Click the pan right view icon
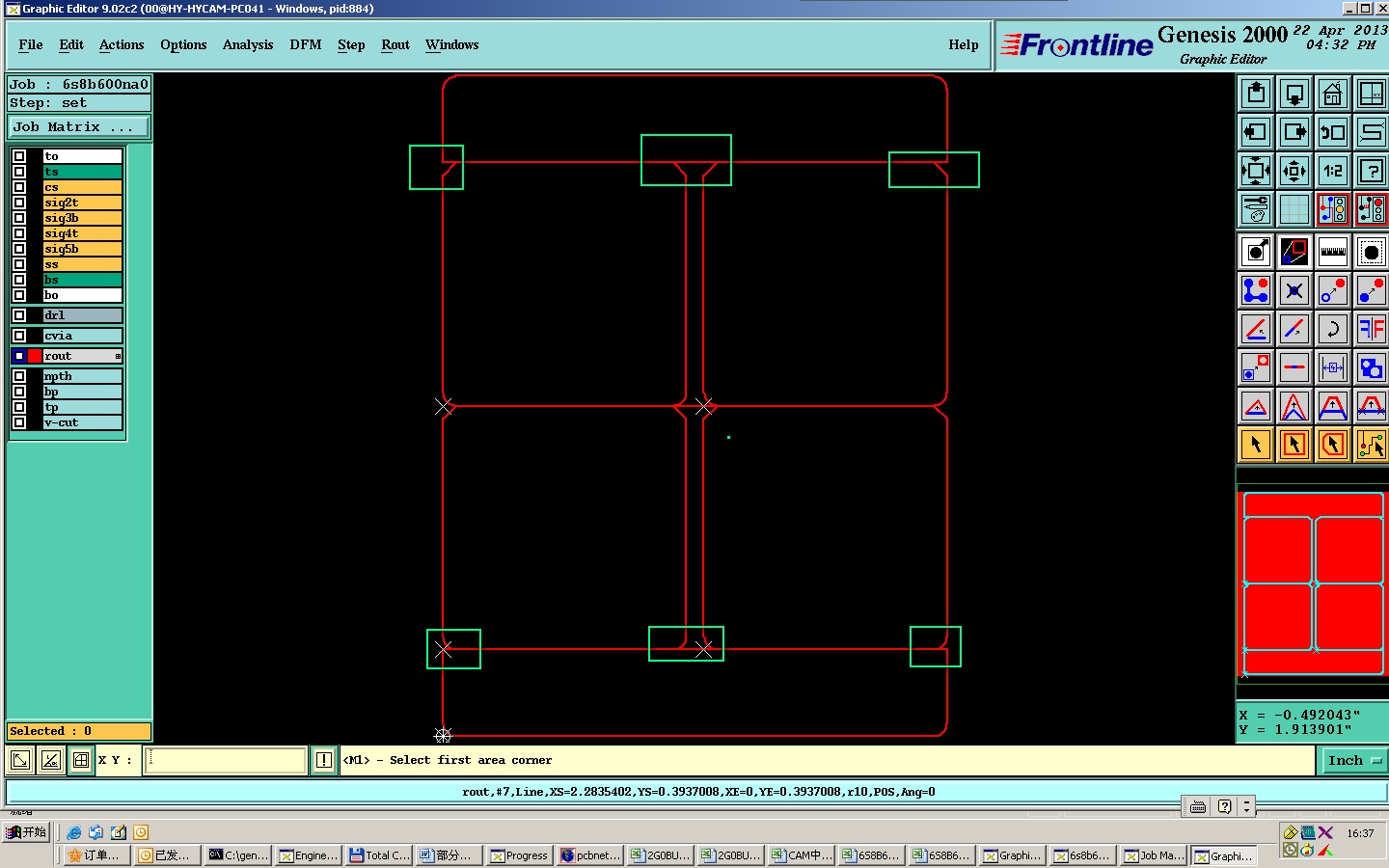The height and width of the screenshot is (868, 1389). click(x=1294, y=132)
